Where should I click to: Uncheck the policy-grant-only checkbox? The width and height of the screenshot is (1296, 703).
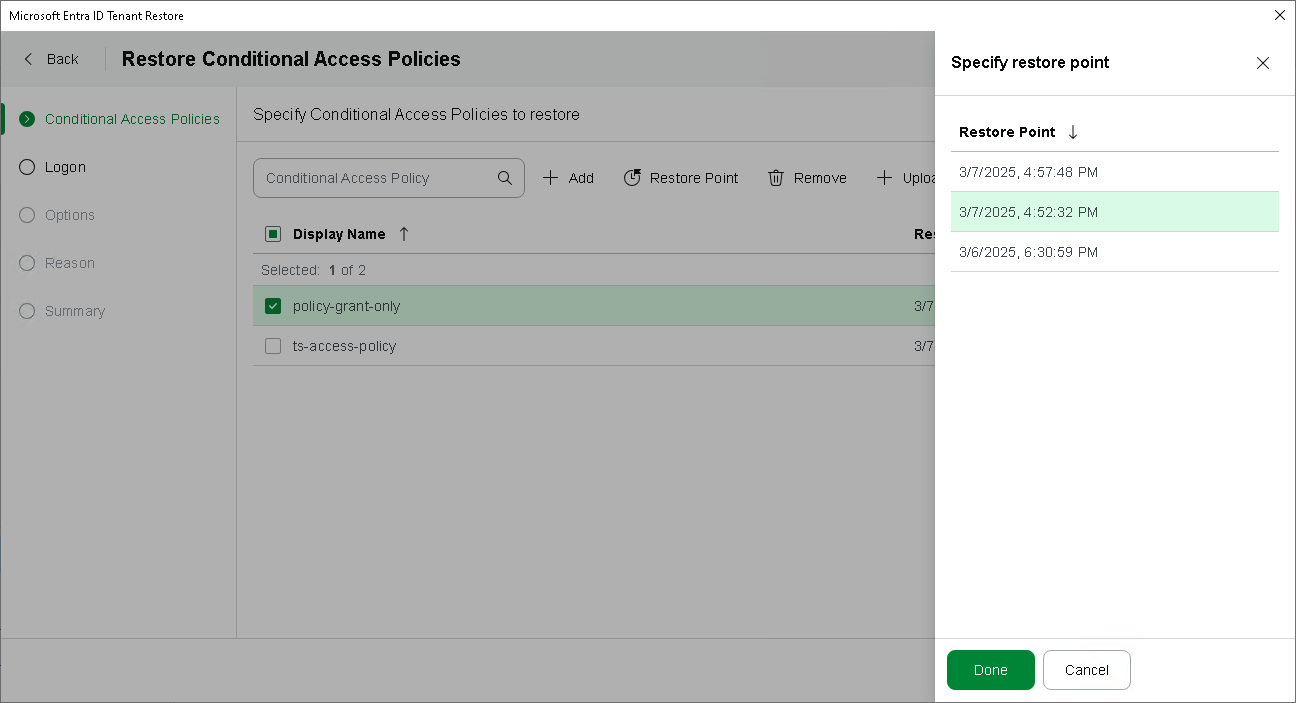coord(273,306)
